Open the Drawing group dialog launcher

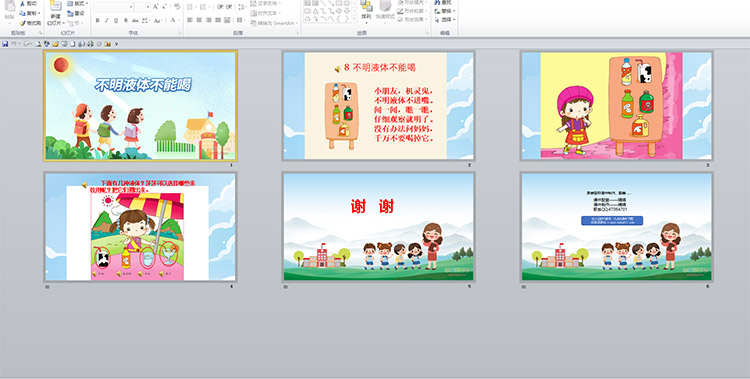pyautogui.click(x=428, y=33)
